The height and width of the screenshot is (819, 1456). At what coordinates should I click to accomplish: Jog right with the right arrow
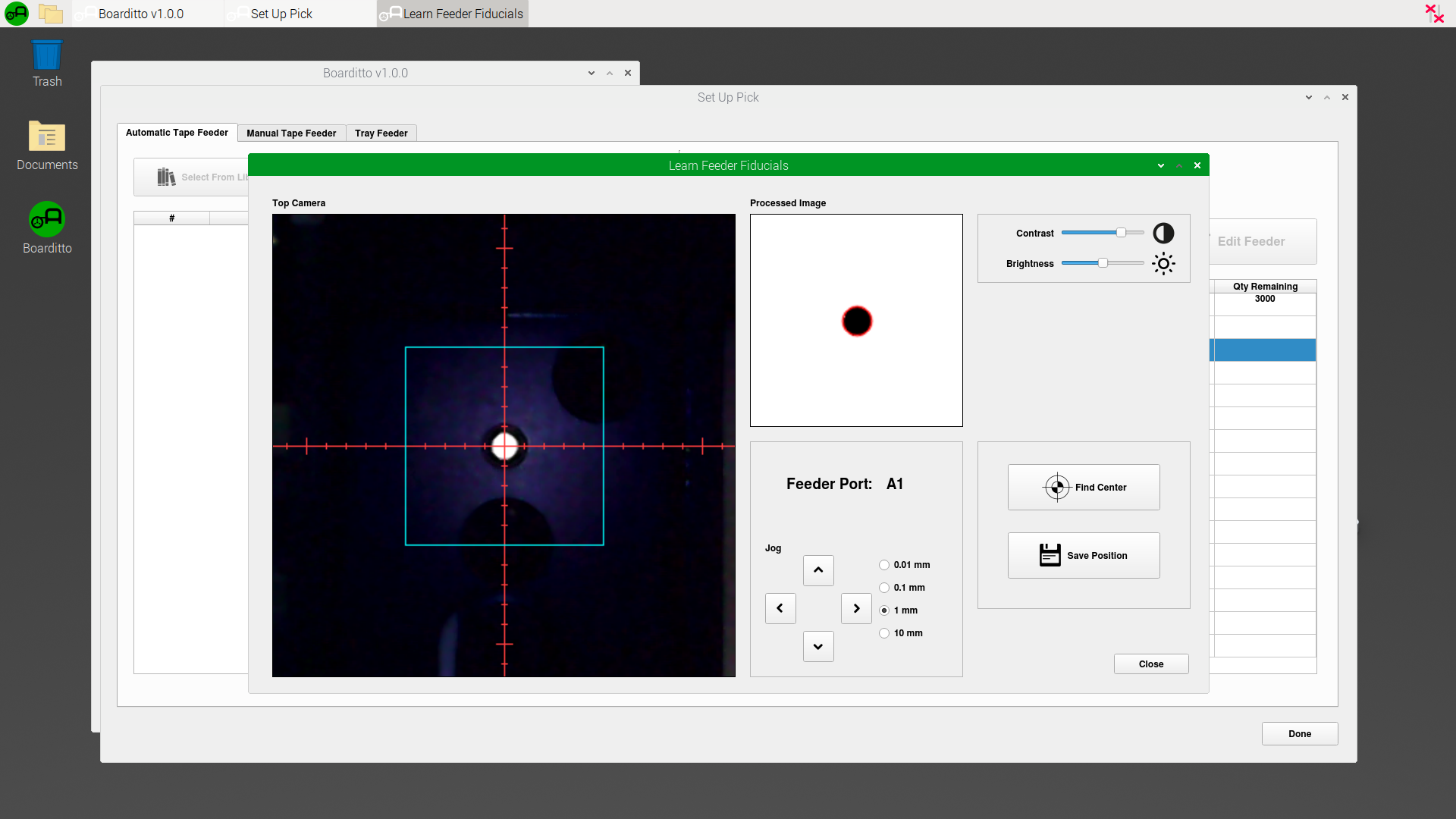[856, 608]
